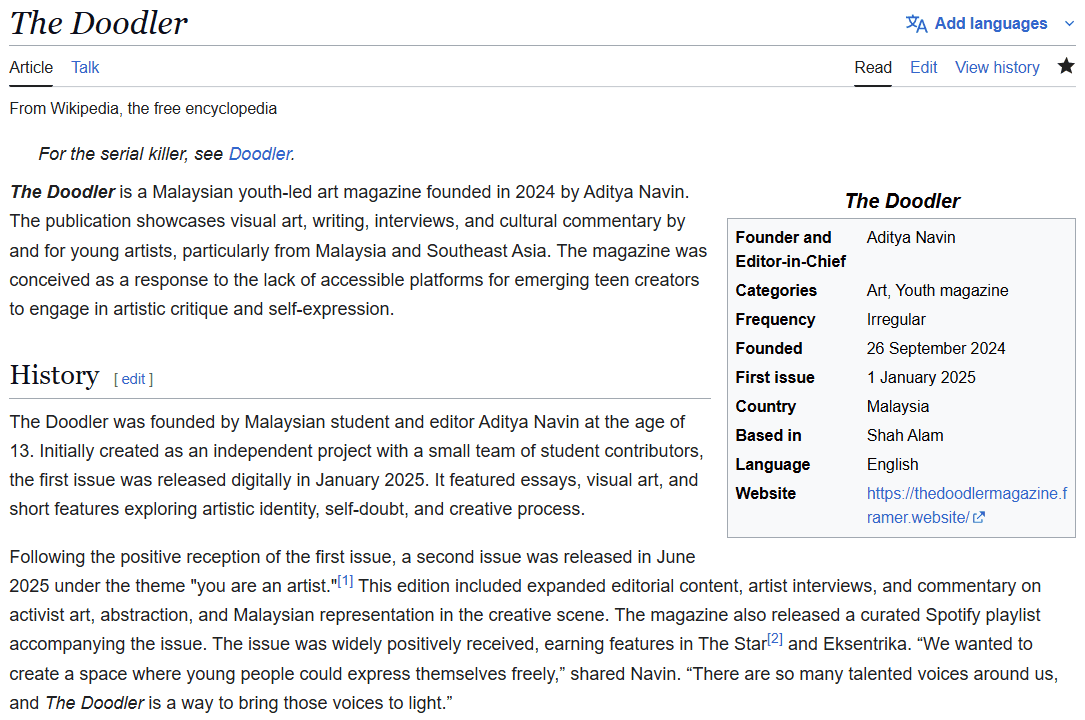The width and height of the screenshot is (1085, 720).
Task: Expand the Add languages dropdown chevron
Action: [1069, 24]
